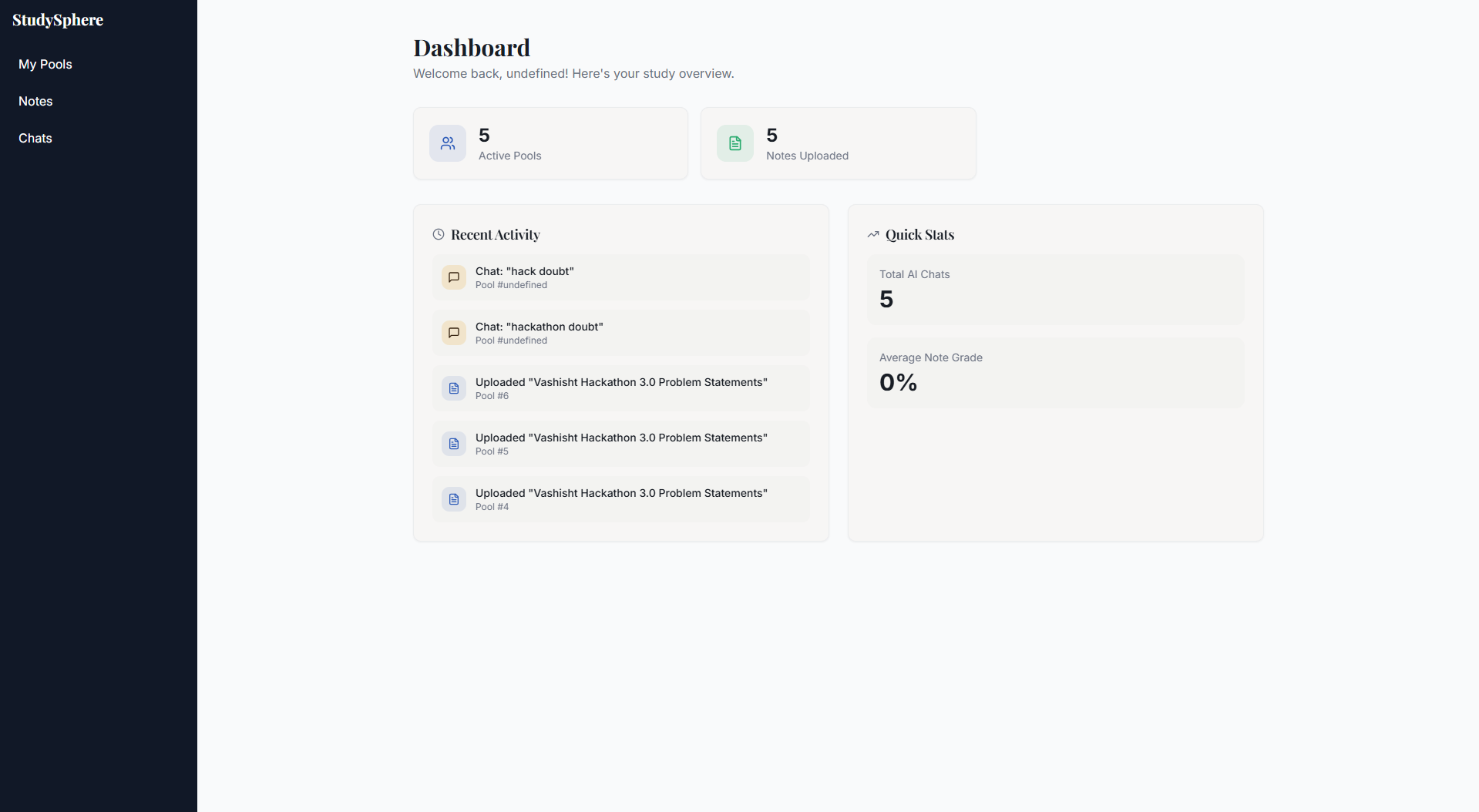The height and width of the screenshot is (812, 1479).
Task: Click the Recent Activity heading
Action: click(496, 234)
